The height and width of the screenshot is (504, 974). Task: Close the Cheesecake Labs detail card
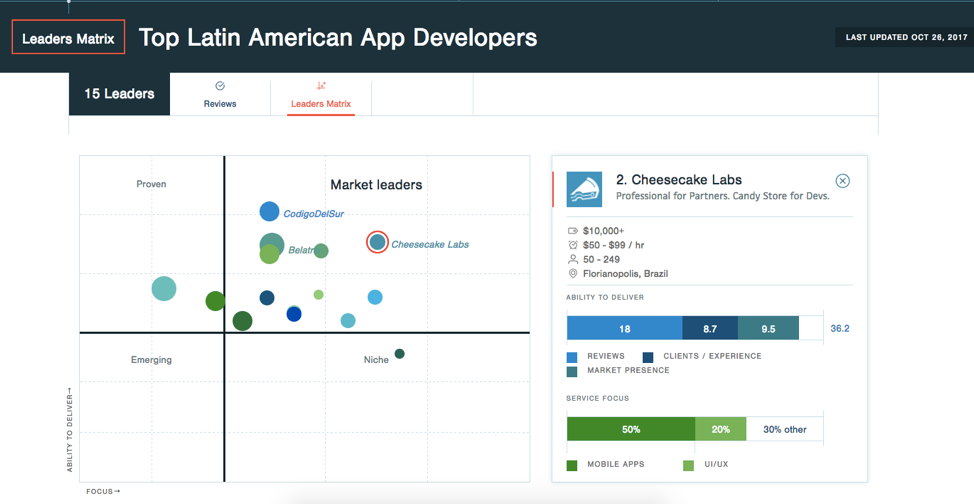click(842, 181)
